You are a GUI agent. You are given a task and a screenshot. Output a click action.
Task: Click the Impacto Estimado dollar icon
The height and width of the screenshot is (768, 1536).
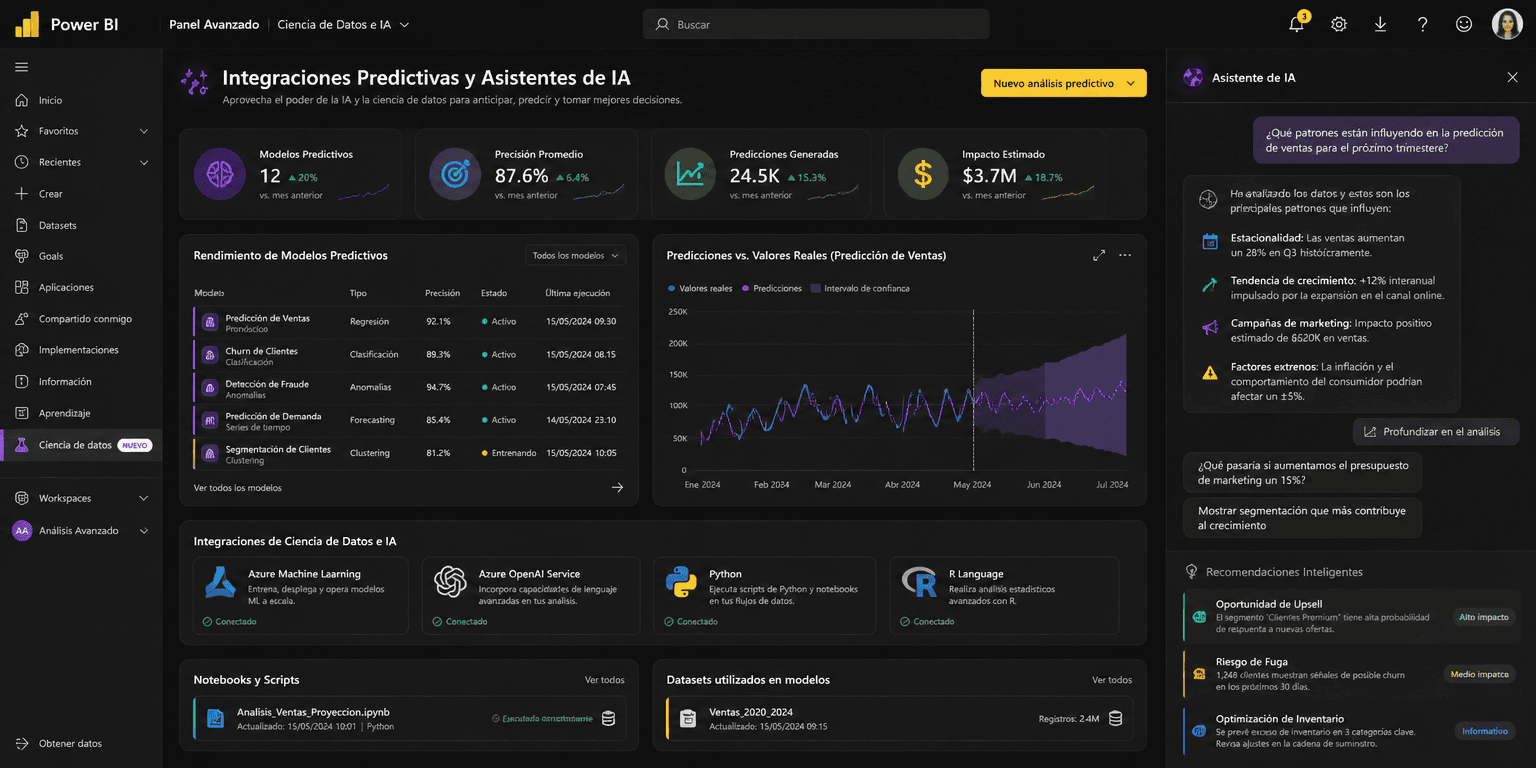(923, 174)
